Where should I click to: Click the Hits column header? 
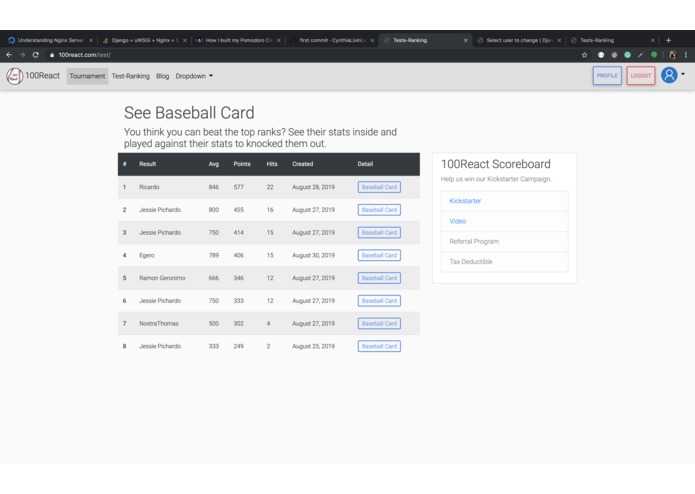tap(272, 164)
